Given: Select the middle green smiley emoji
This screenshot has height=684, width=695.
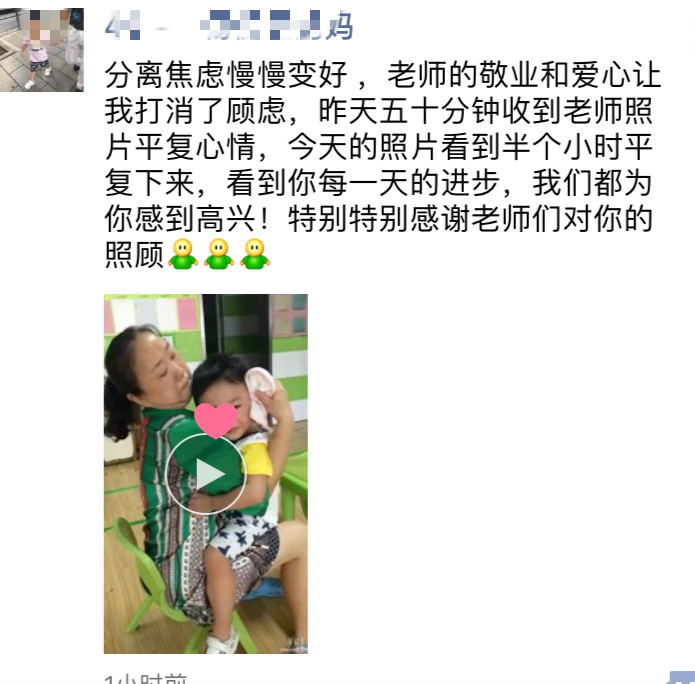Looking at the screenshot, I should coord(219,254).
